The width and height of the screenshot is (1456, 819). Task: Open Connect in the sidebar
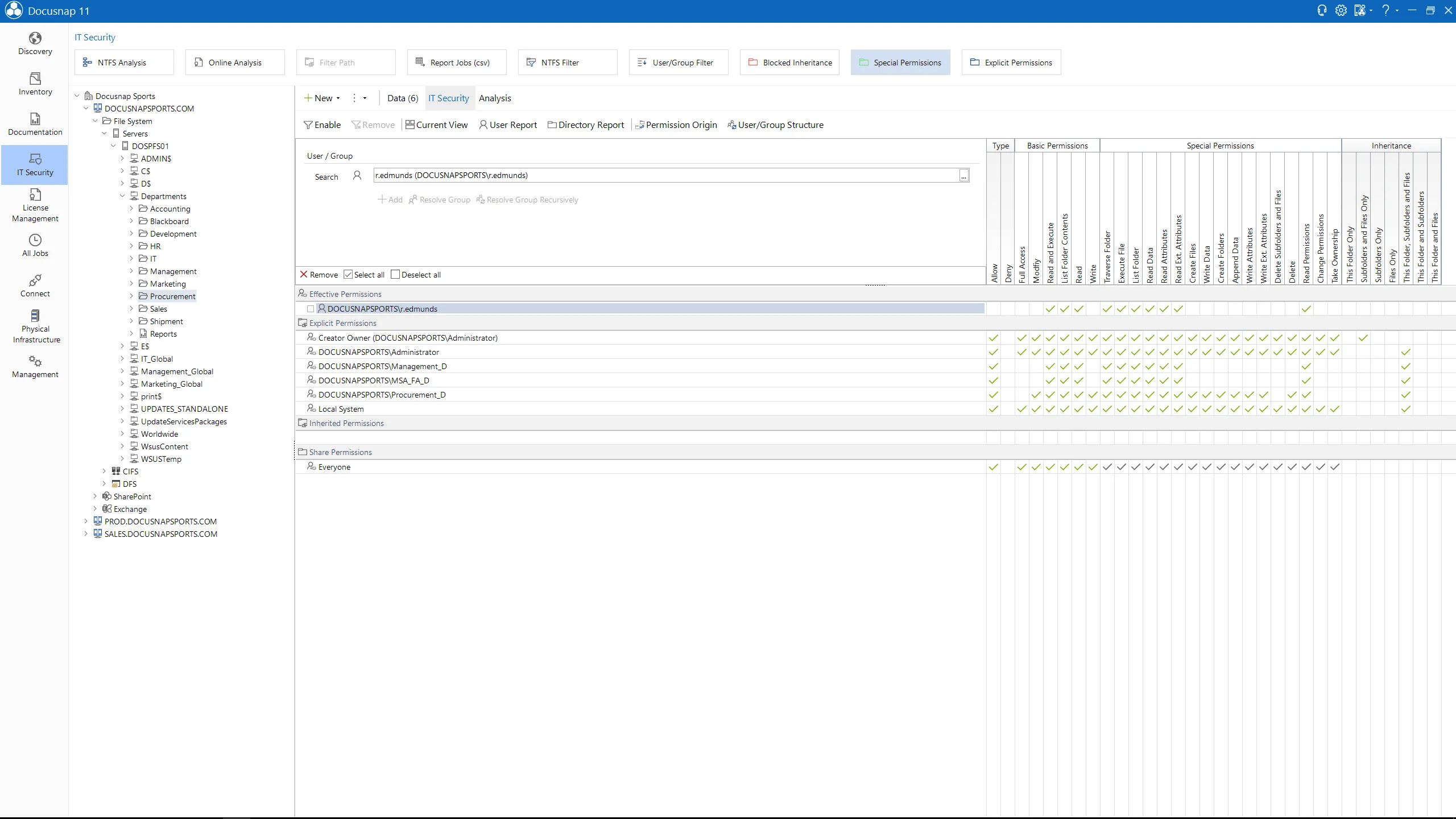click(35, 286)
